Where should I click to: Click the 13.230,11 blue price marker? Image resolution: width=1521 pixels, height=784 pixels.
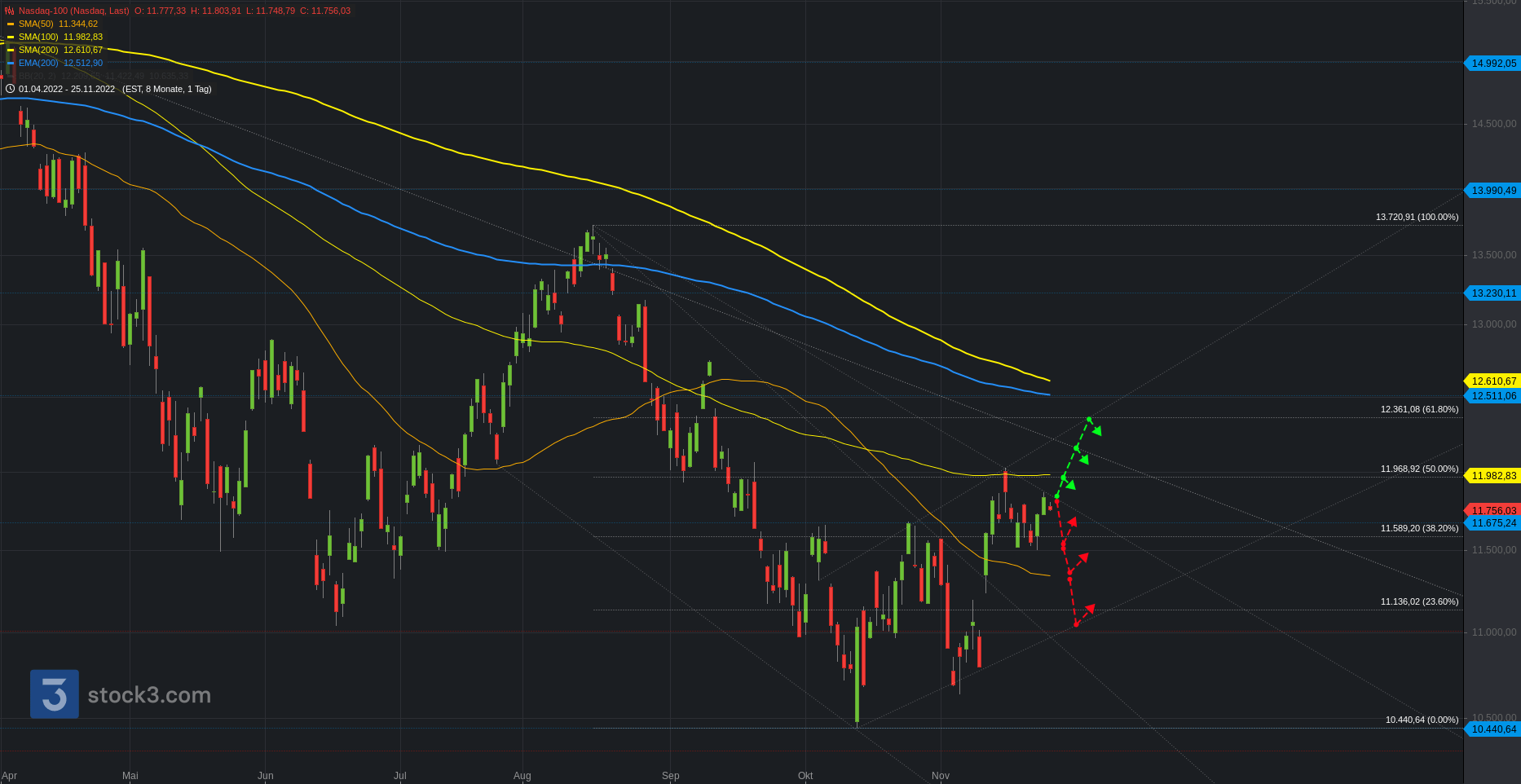coord(1493,293)
